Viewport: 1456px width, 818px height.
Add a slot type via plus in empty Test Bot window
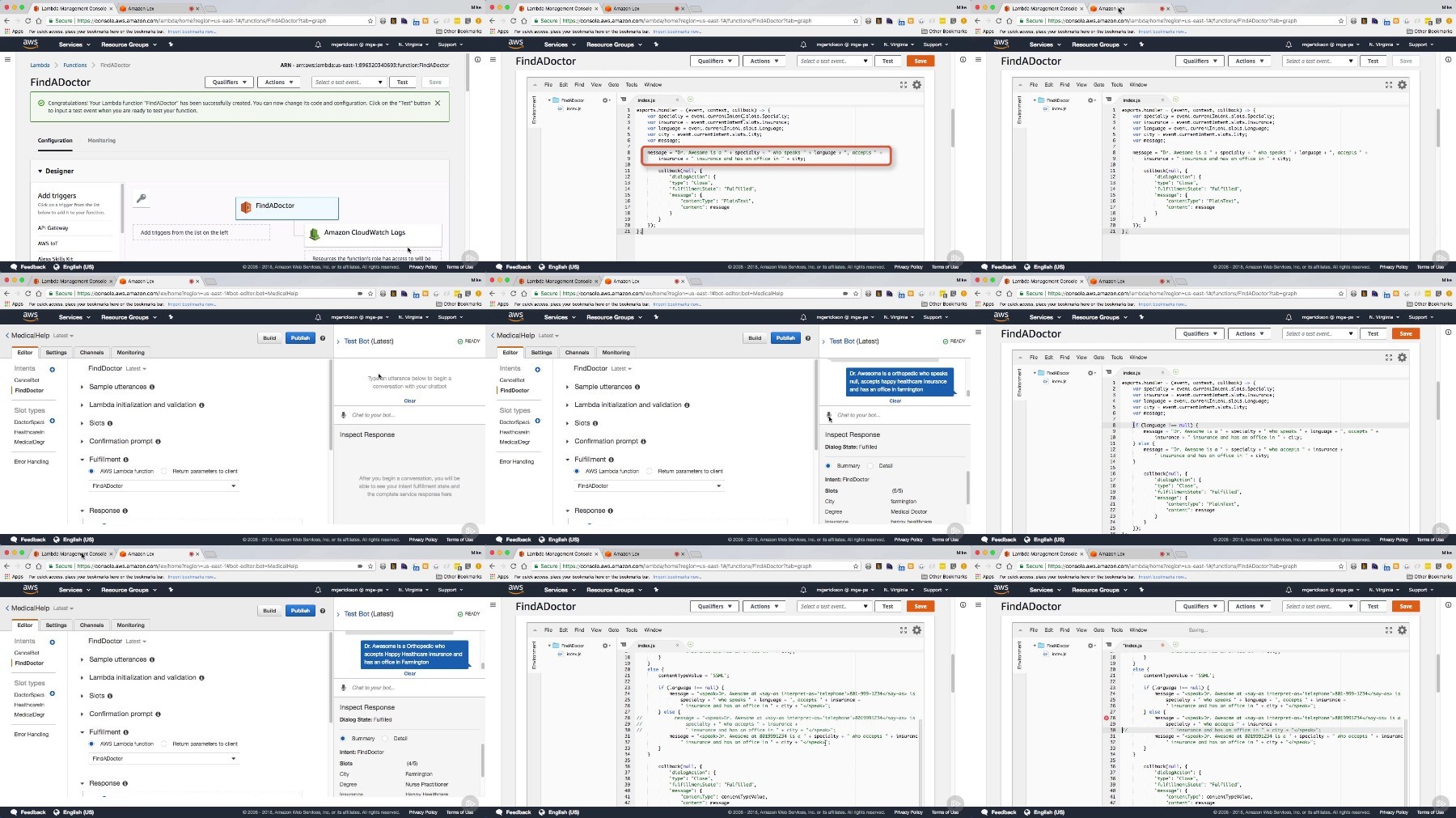[53, 421]
